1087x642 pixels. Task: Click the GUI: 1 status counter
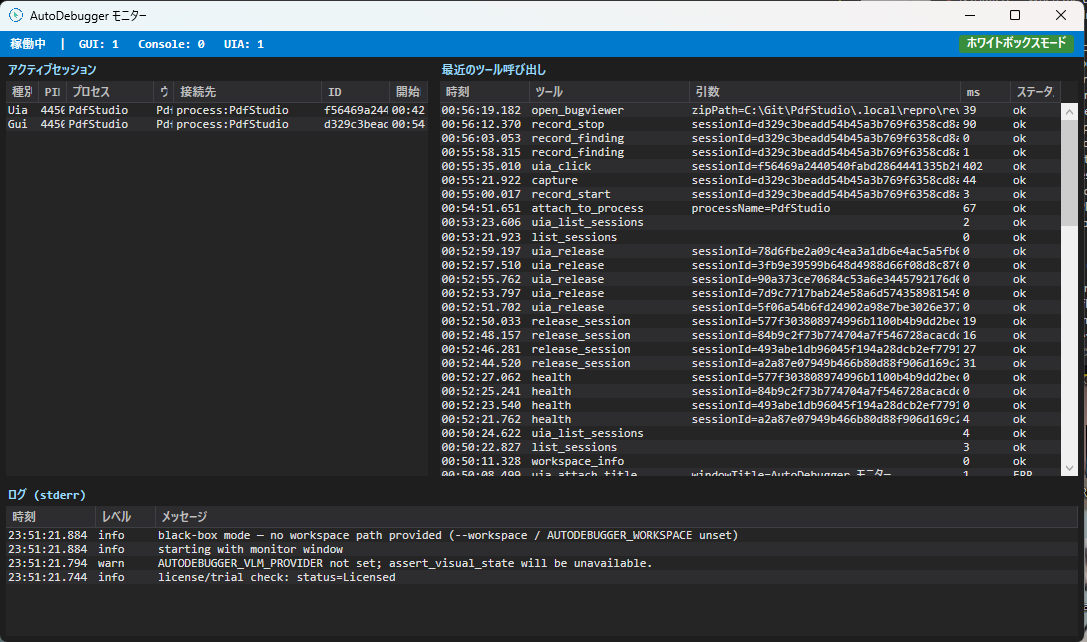point(98,44)
